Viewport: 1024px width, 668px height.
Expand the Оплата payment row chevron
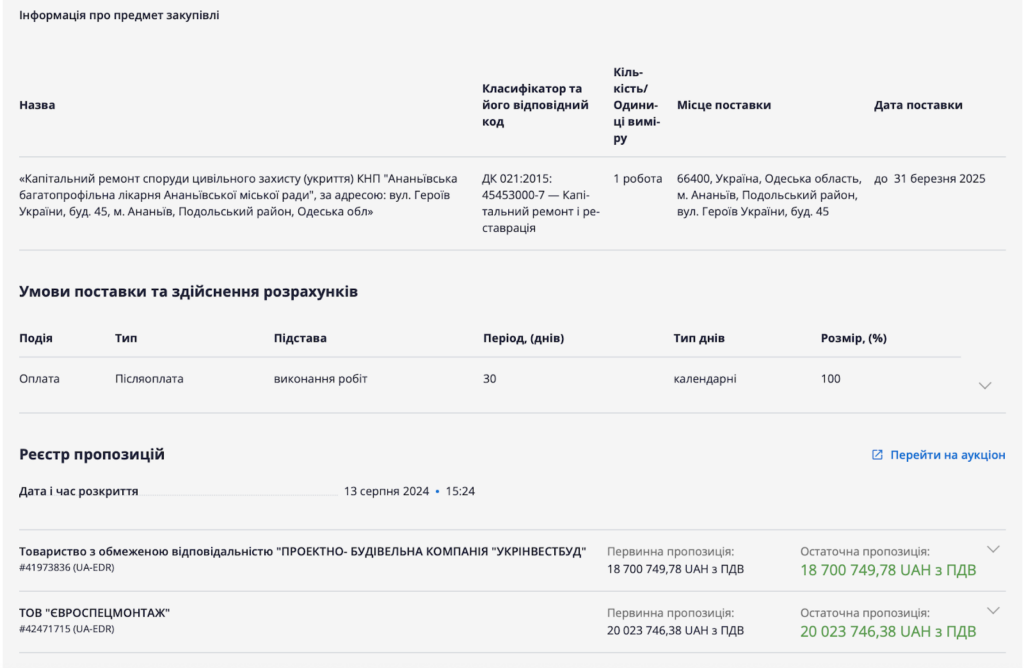click(984, 385)
